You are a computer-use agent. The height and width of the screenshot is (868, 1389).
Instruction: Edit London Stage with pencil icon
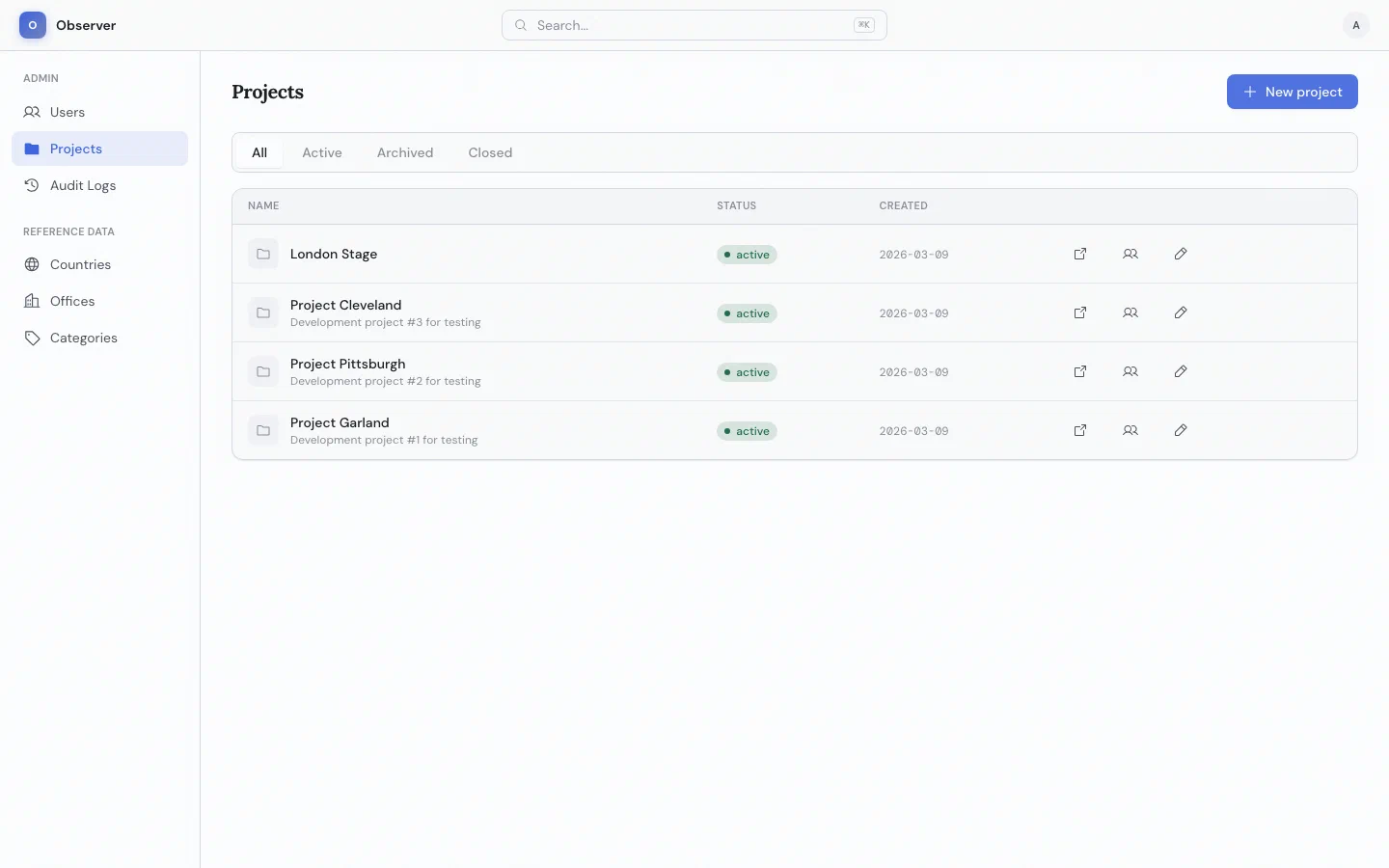(1181, 254)
